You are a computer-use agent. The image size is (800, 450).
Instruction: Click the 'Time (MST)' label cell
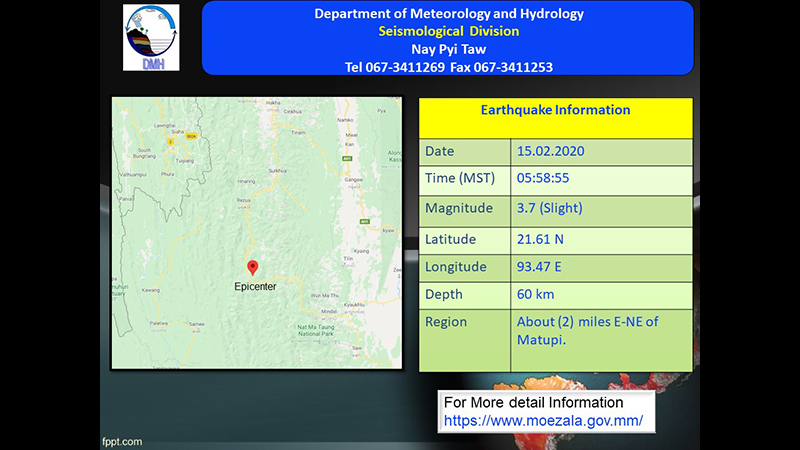[x=465, y=181]
